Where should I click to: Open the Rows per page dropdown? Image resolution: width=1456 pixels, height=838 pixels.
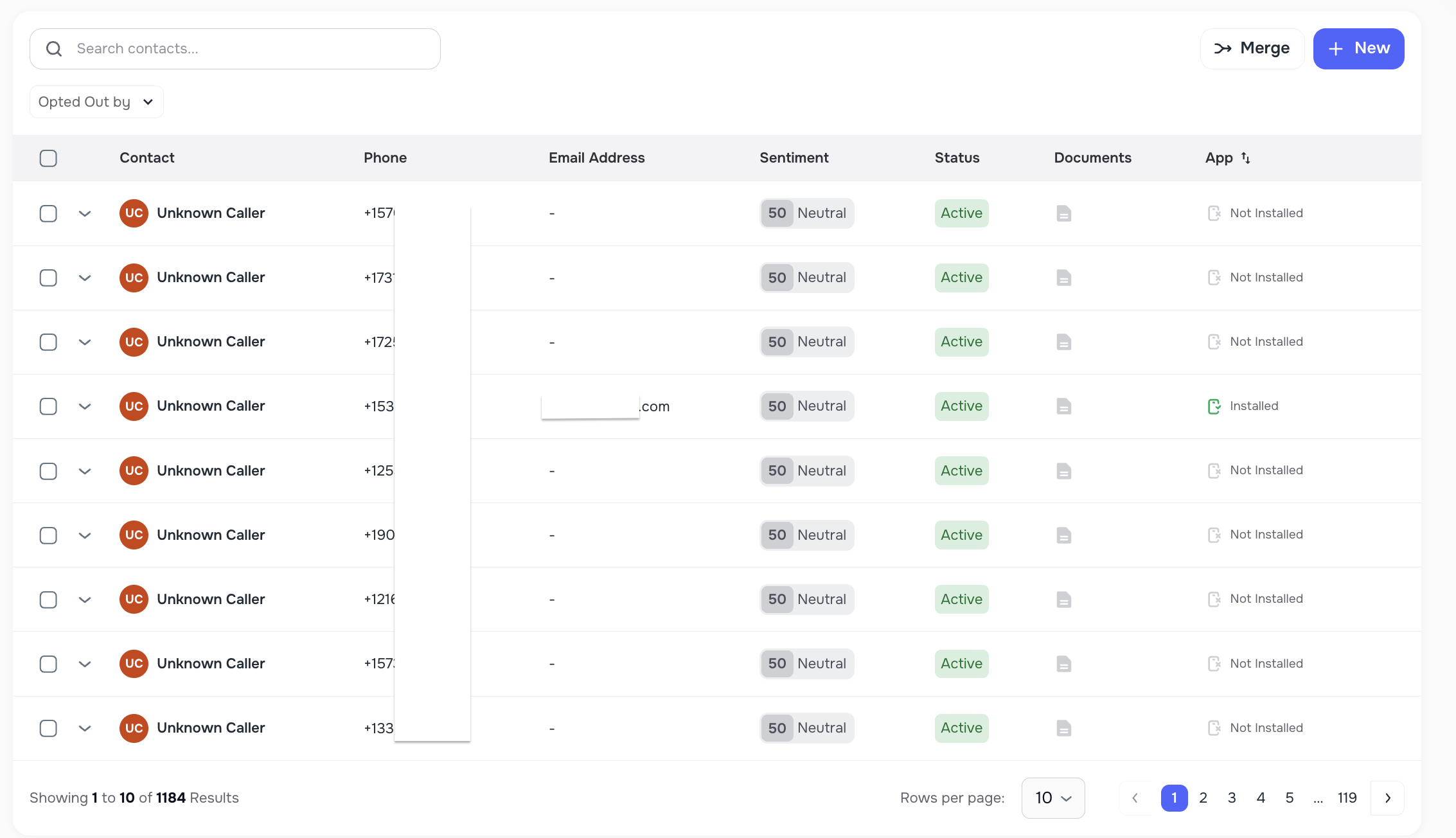click(x=1052, y=798)
